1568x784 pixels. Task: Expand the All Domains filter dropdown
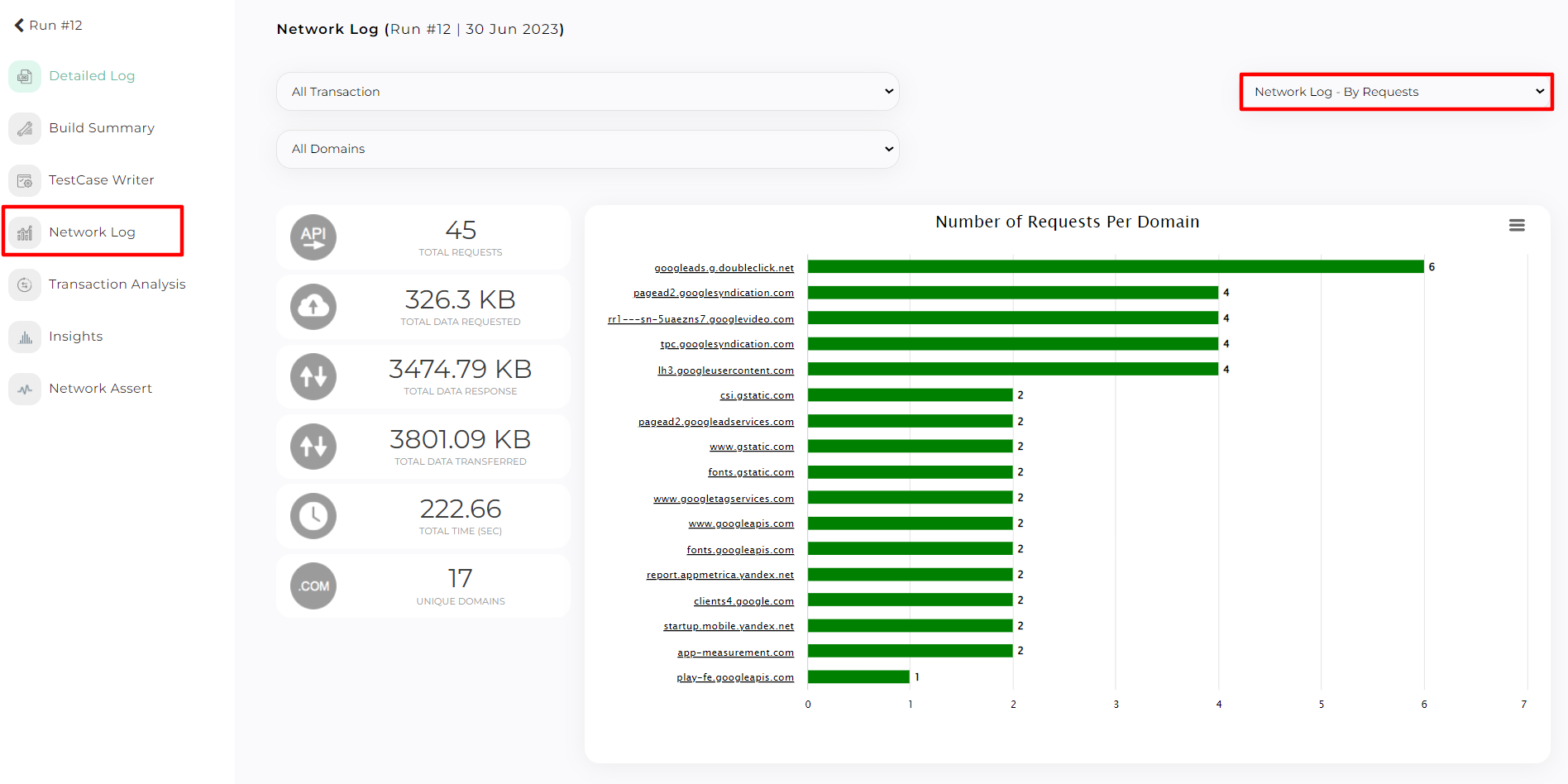pos(587,149)
